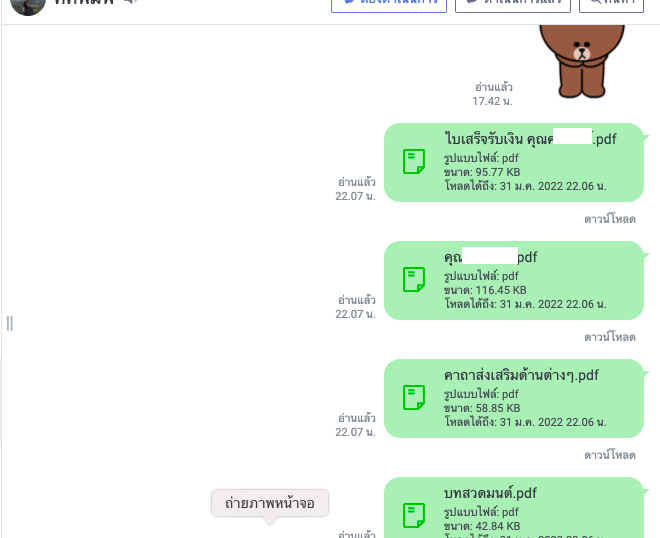Click the file icon of the 95.77 KB receipt PDF

pyautogui.click(x=414, y=161)
